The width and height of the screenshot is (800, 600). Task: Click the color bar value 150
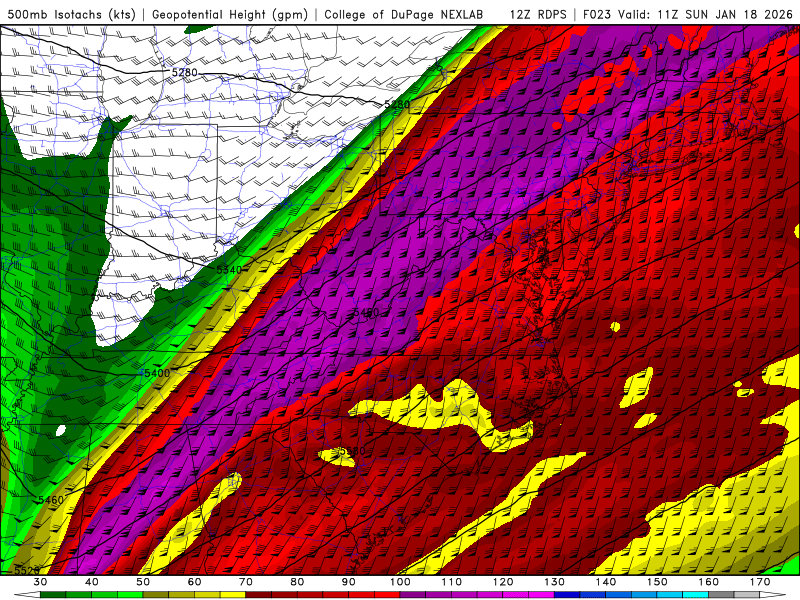click(x=658, y=582)
